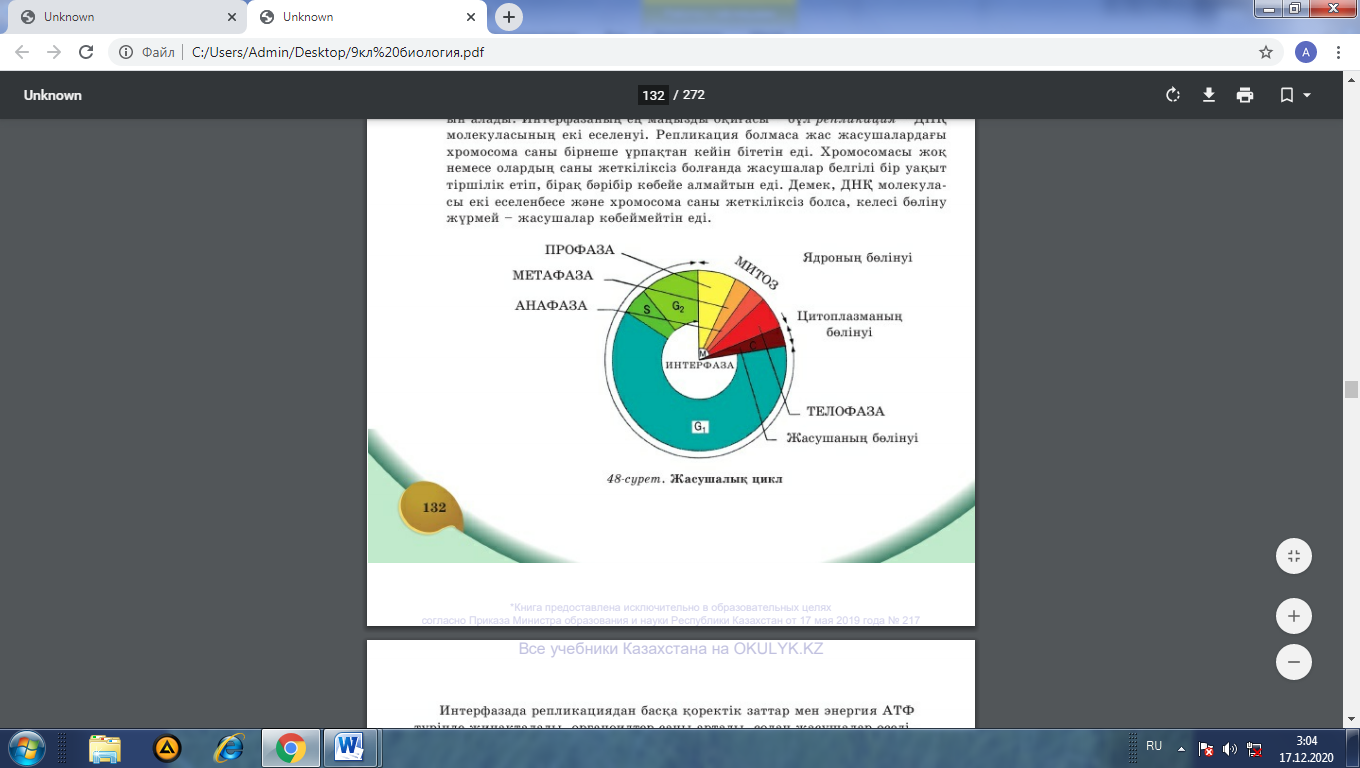Click the МЕТАФАЗА label in the diagram
1360x768 pixels.
(x=553, y=275)
